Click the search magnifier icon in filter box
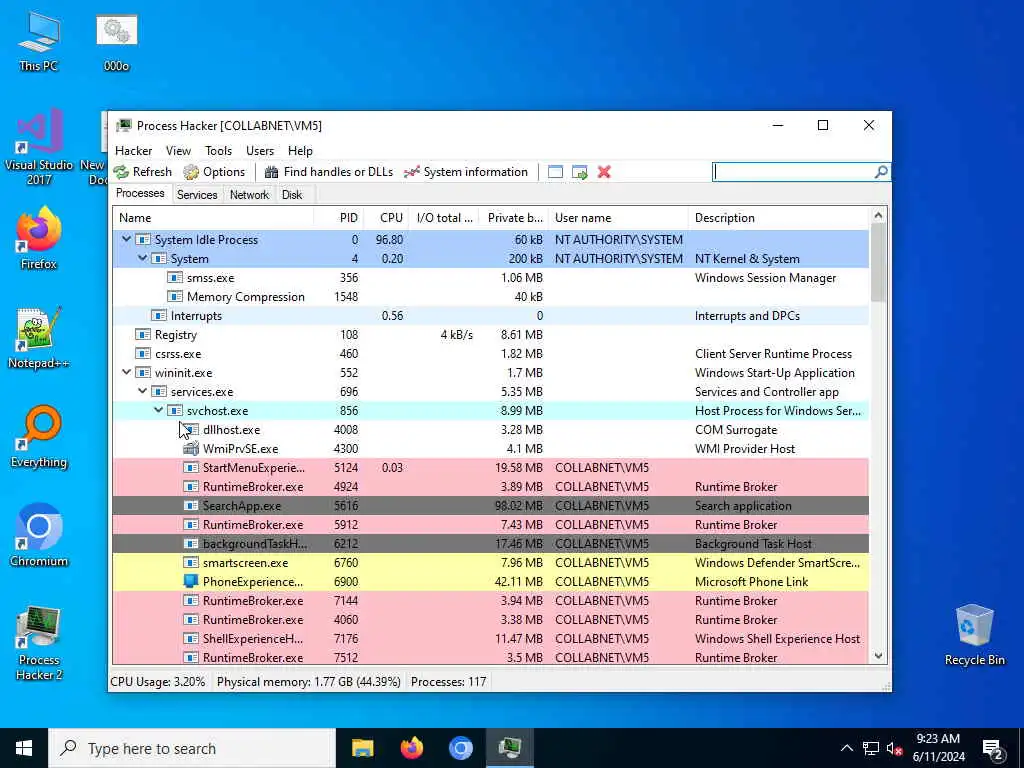The width and height of the screenshot is (1024, 768). coord(881,172)
